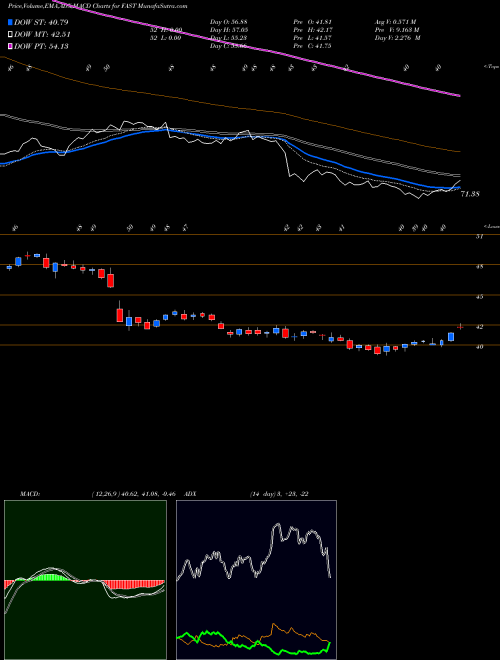Click inside the green MACD chart panel
Image resolution: width=500 pixels, height=660 pixels.
tap(85, 580)
